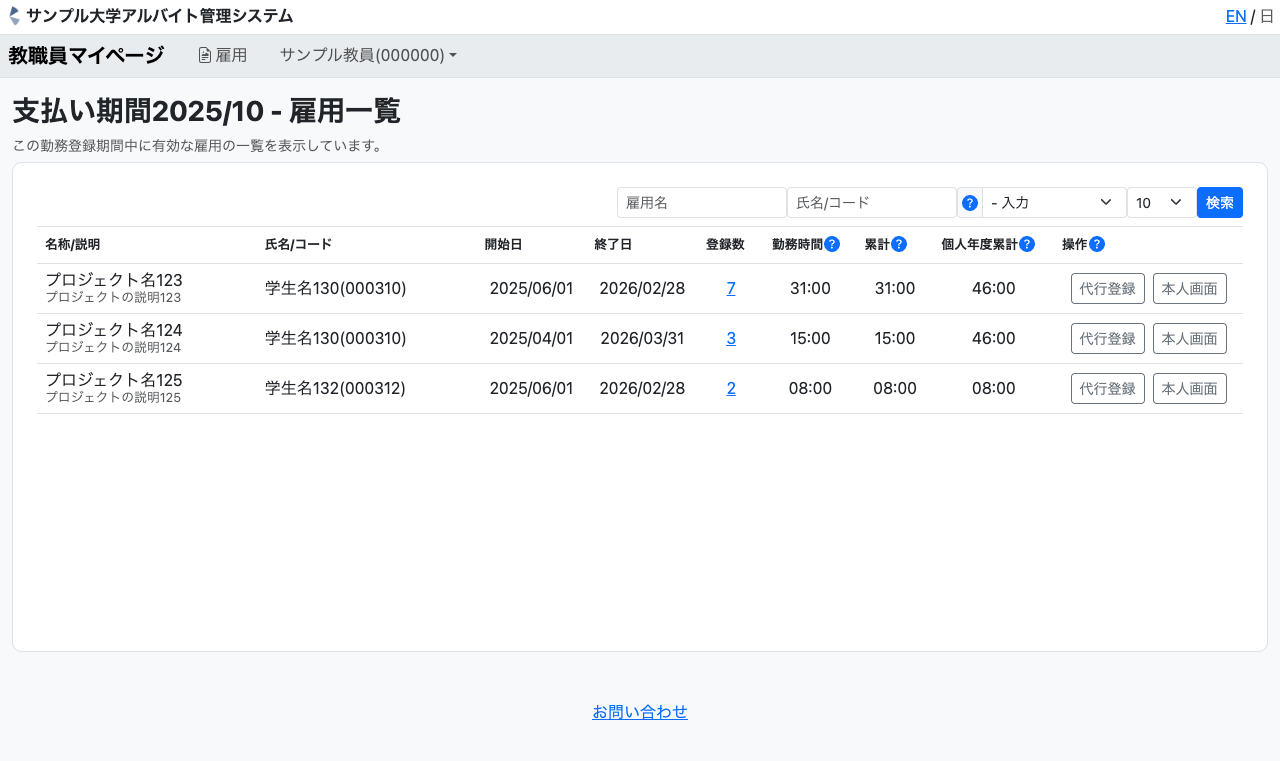Open the お問い合わせ contact link

tap(640, 712)
